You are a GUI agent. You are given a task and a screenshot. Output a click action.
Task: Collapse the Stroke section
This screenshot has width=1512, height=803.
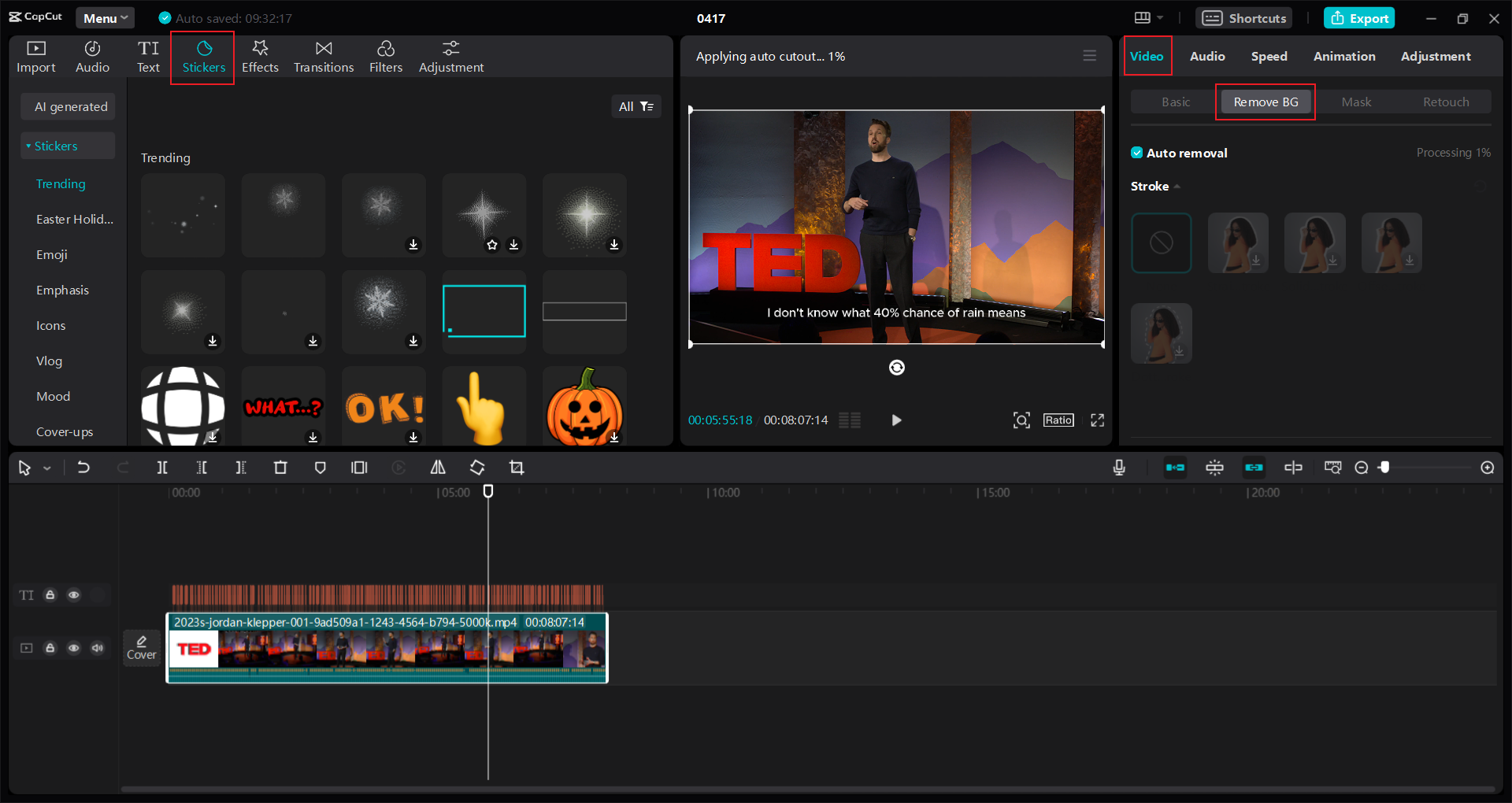(x=1177, y=186)
